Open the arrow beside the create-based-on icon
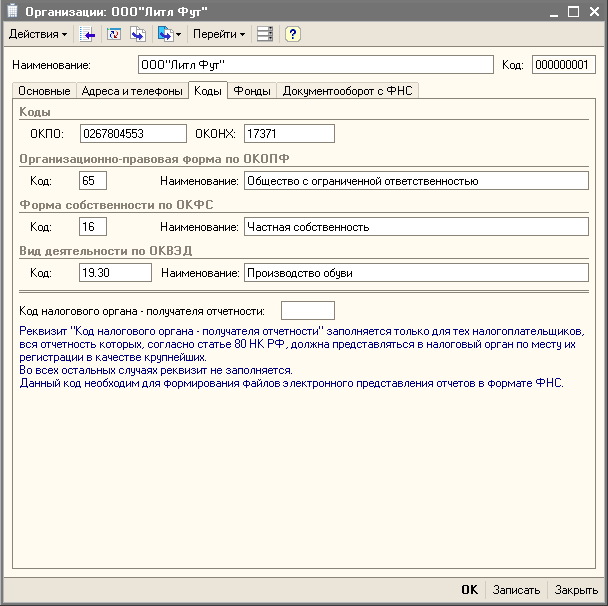 [x=178, y=34]
